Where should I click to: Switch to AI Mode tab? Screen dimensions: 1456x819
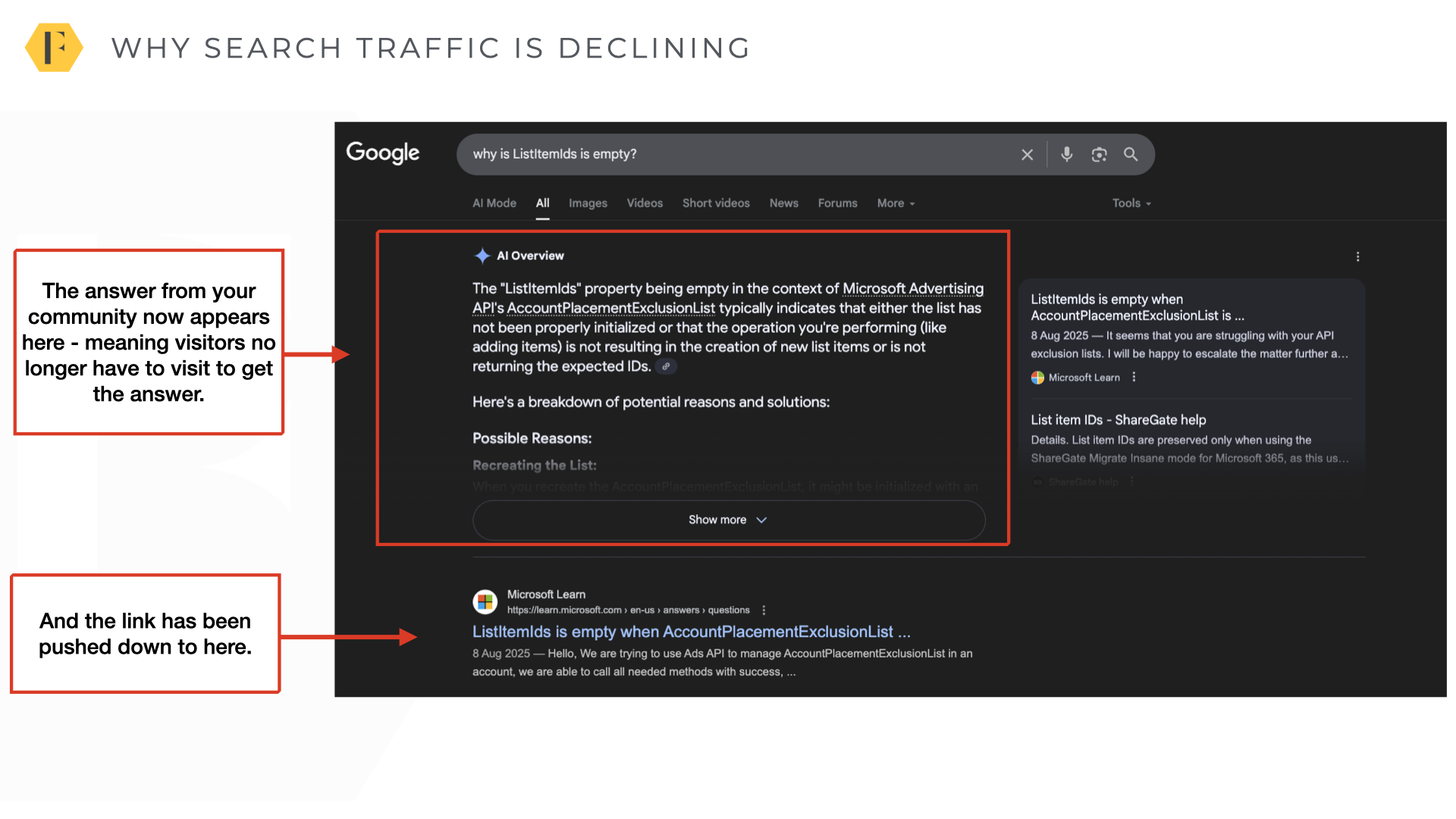point(494,203)
